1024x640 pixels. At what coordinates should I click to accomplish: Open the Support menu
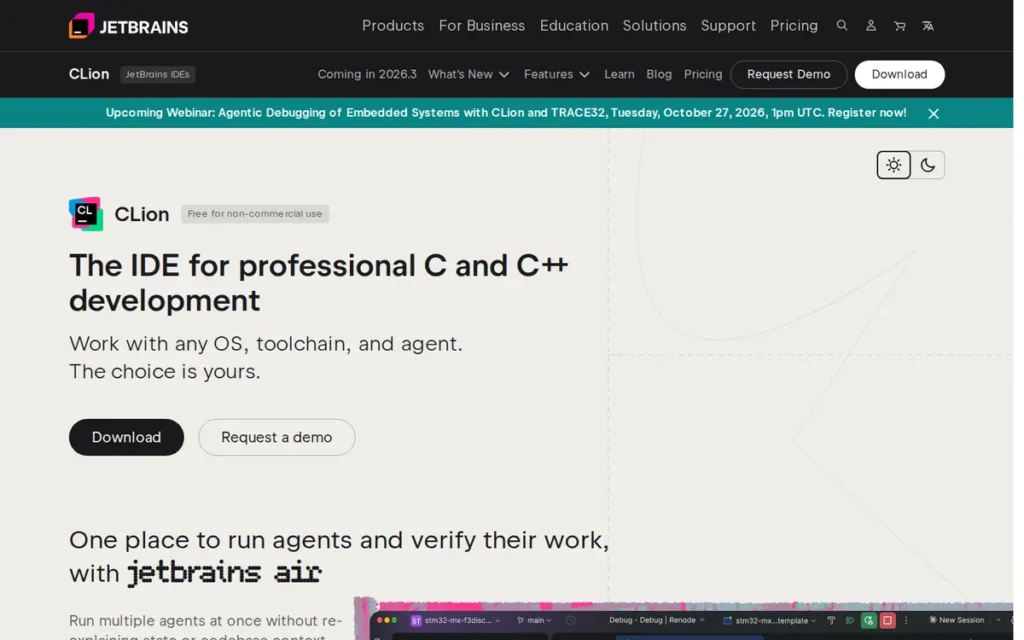[x=728, y=25]
